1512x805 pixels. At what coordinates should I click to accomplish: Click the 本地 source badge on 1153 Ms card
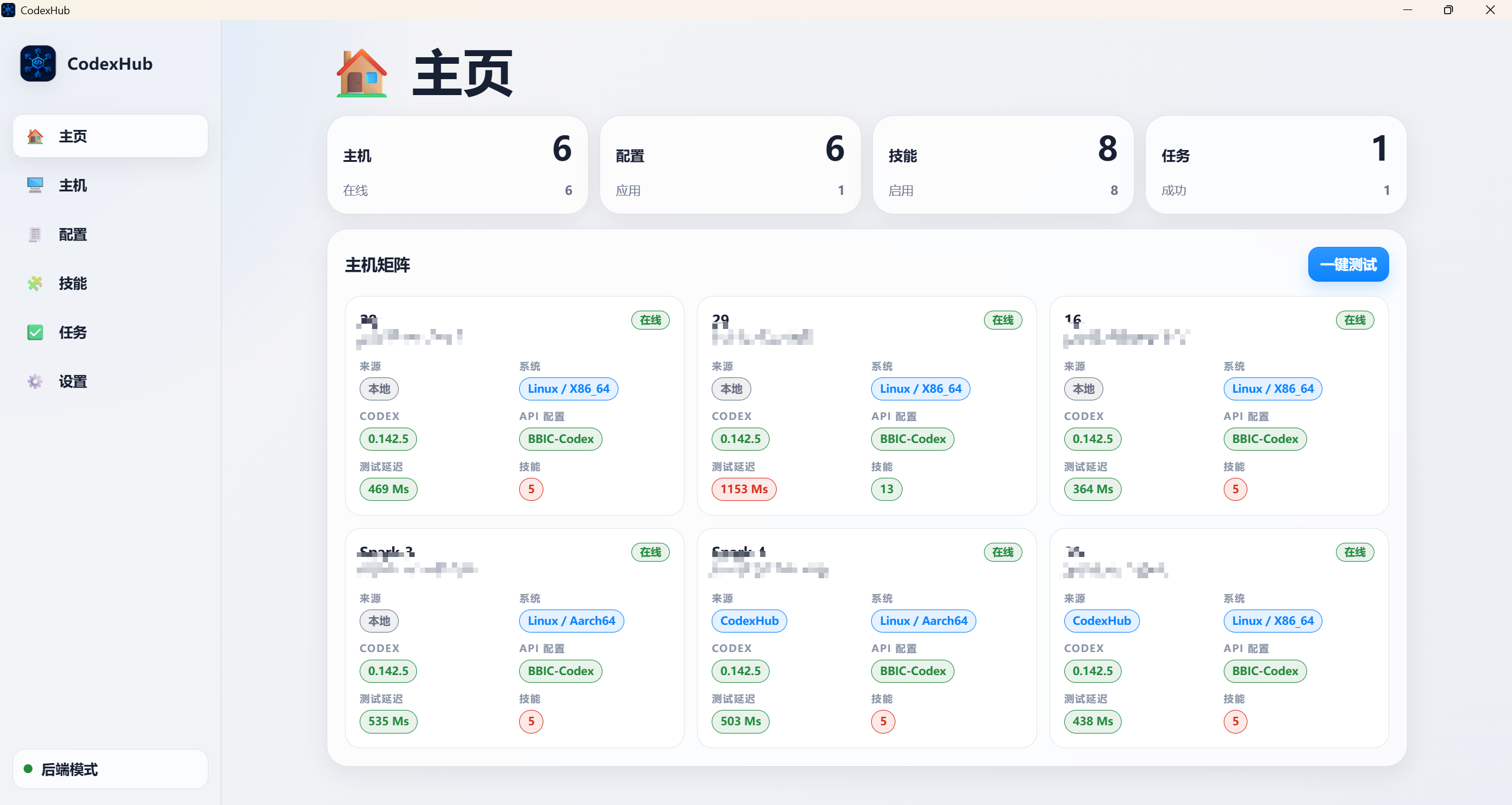pos(731,389)
